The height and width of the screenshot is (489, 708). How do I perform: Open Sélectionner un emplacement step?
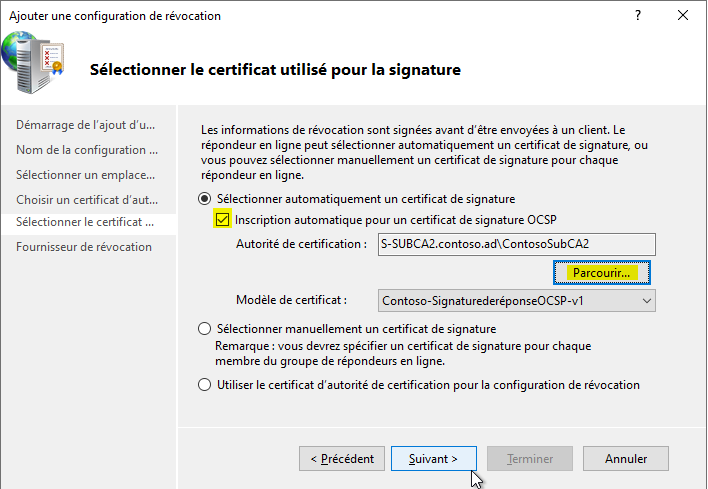(x=86, y=175)
